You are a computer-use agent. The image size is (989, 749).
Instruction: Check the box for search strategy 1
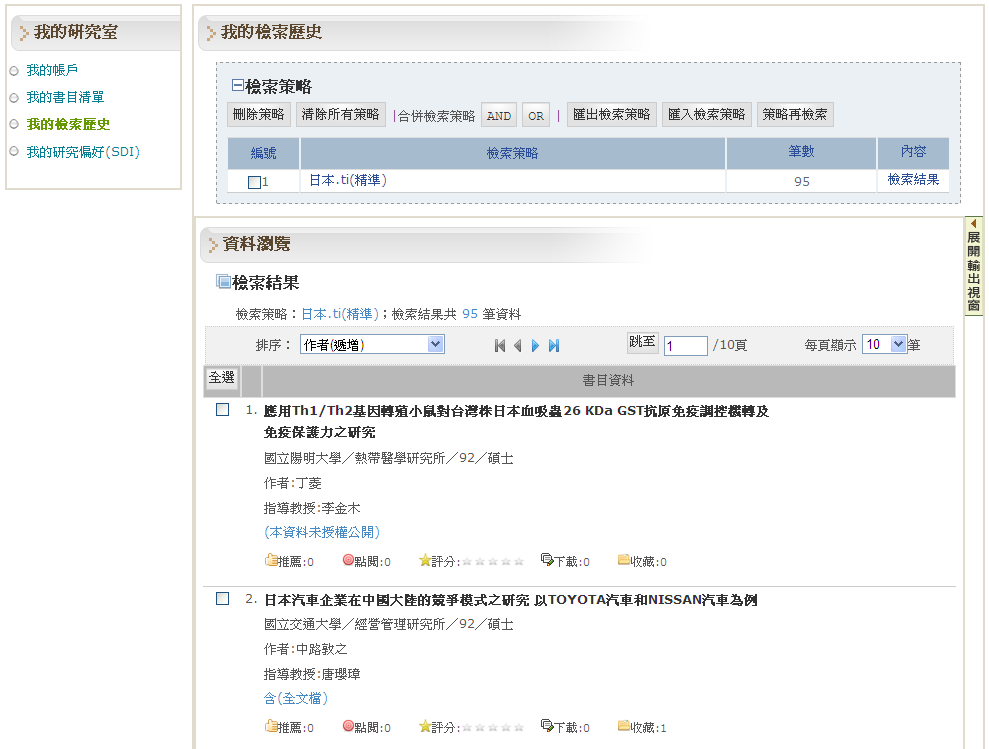254,182
